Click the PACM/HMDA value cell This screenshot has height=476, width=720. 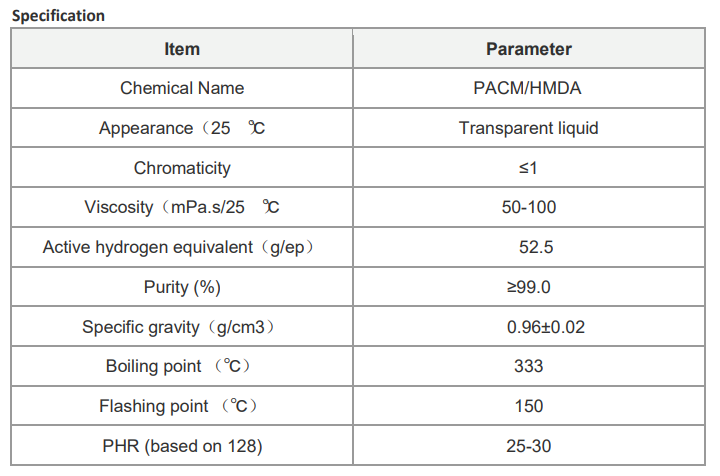(528, 88)
